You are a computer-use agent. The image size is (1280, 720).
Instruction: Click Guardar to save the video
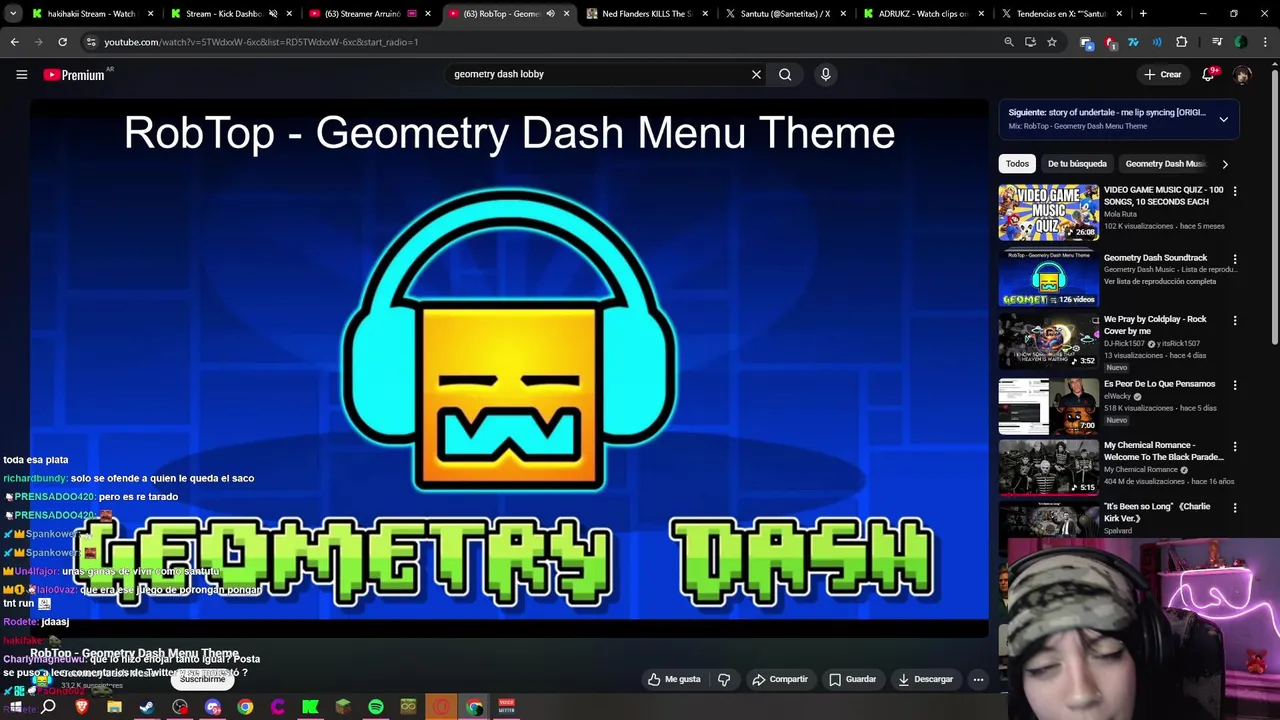pos(853,679)
